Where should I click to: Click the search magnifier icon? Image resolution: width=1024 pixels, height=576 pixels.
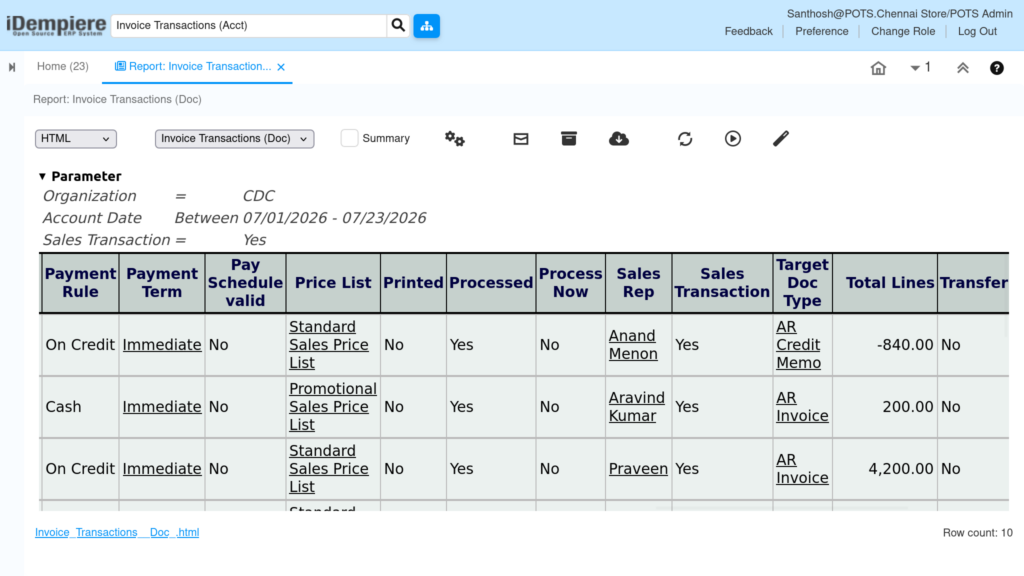[398, 25]
